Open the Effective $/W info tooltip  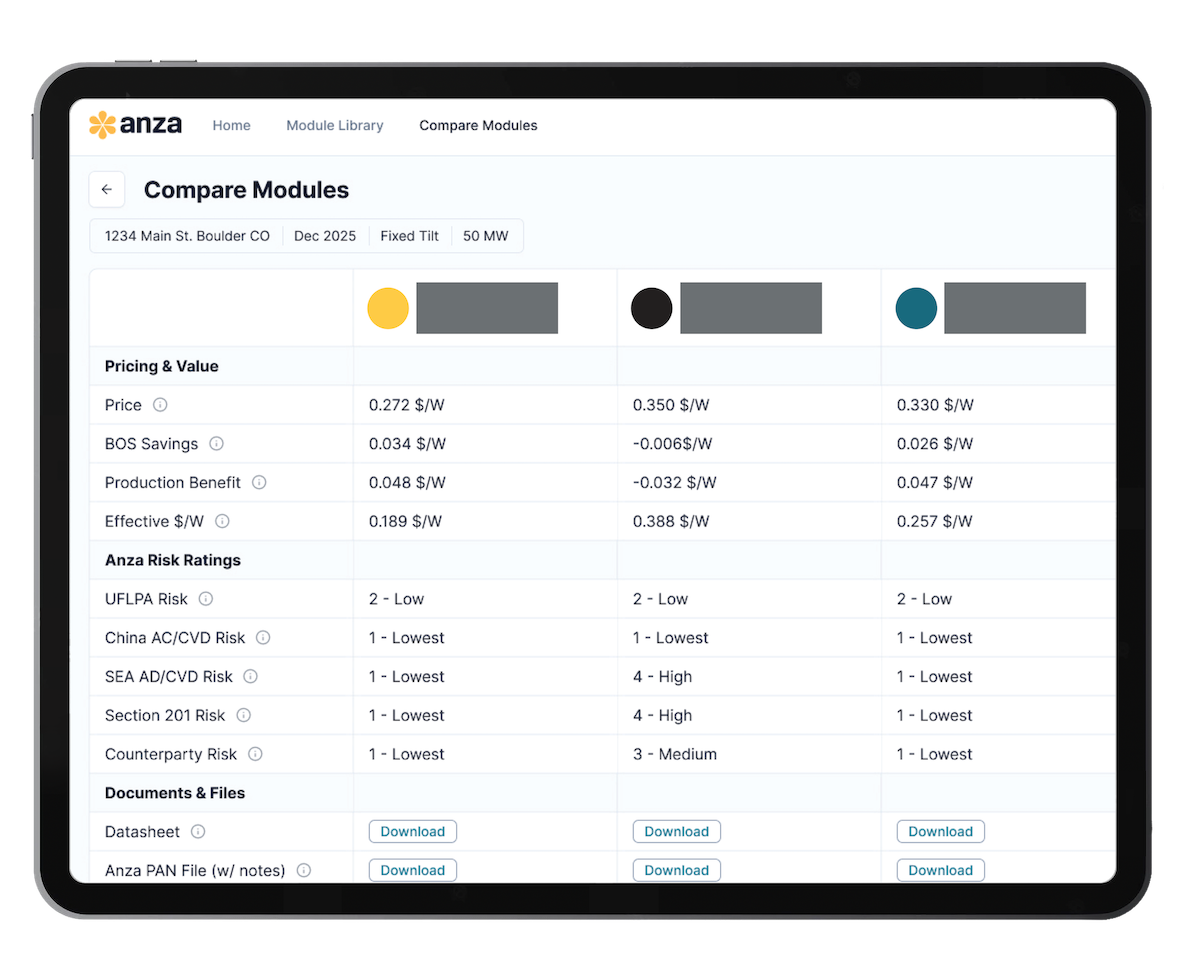pos(221,521)
